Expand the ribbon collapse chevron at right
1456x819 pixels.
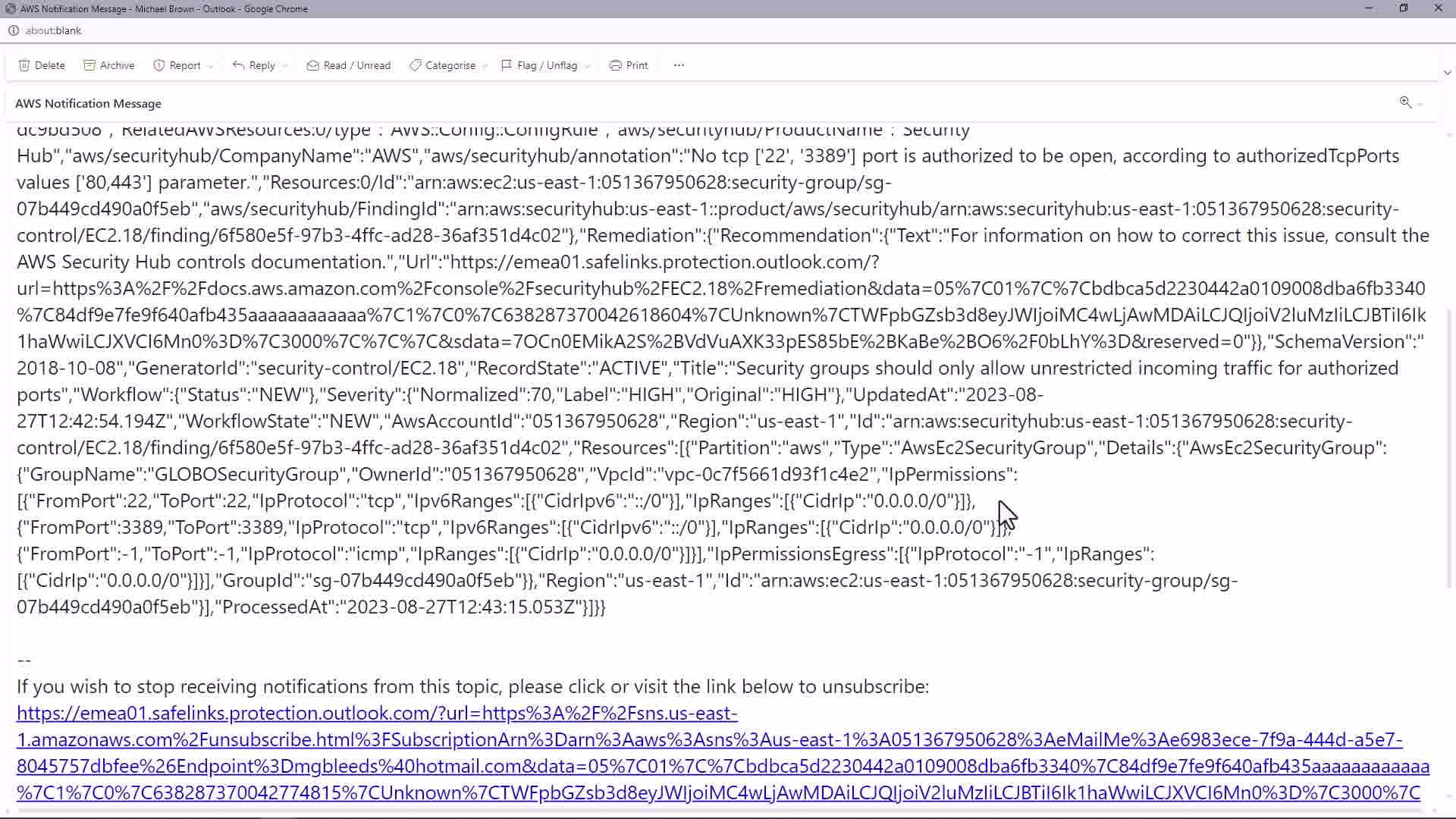[x=1447, y=73]
